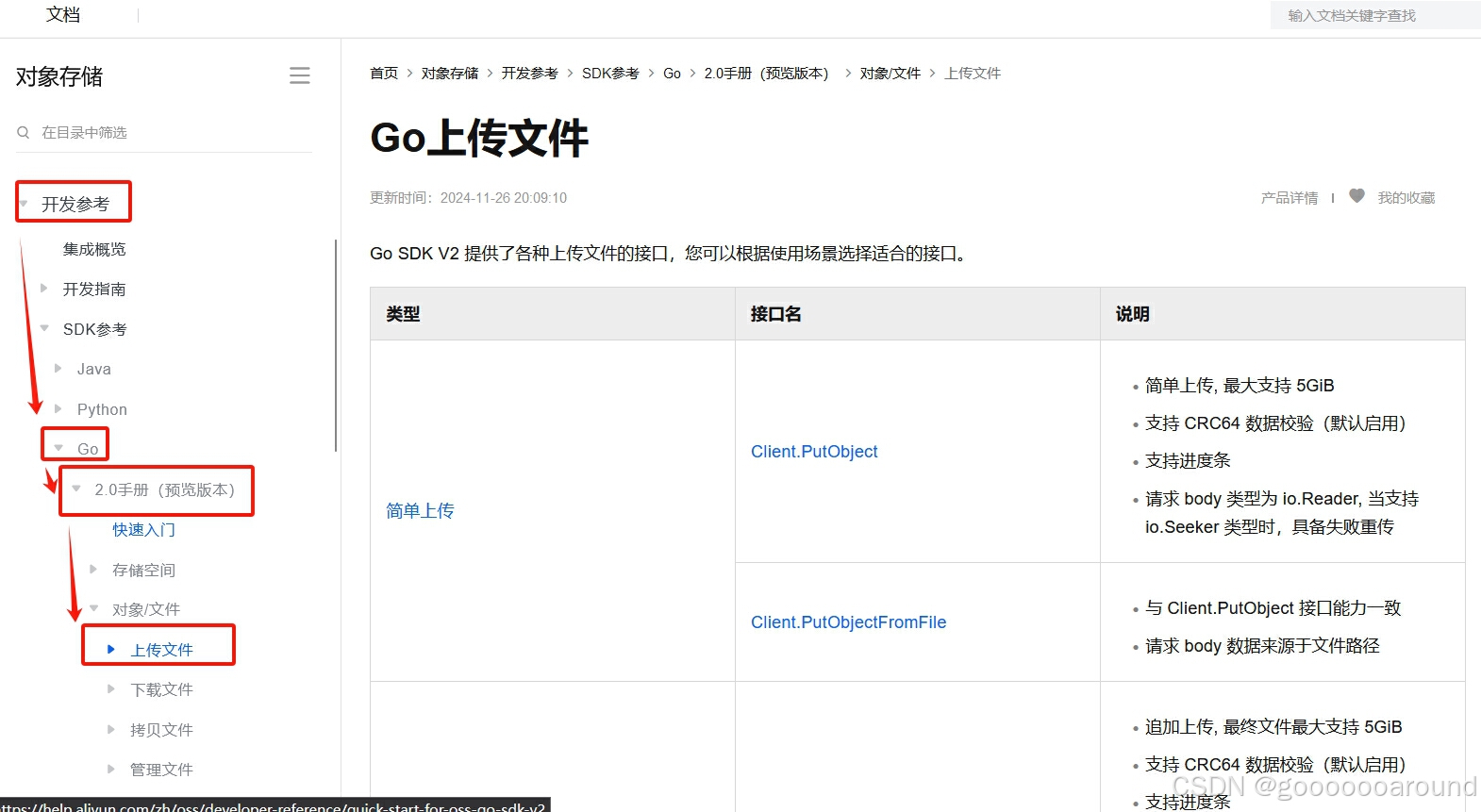Toggle the sidebar hamburger menu icon
1481x812 pixels.
tap(300, 75)
